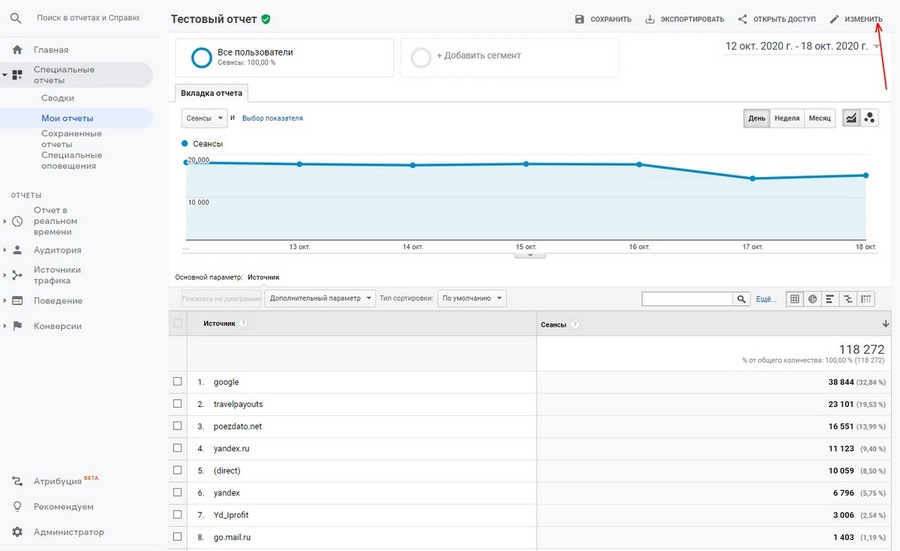The height and width of the screenshot is (551, 900).
Task: Open the Сеансы metric dropdown
Action: click(x=204, y=118)
